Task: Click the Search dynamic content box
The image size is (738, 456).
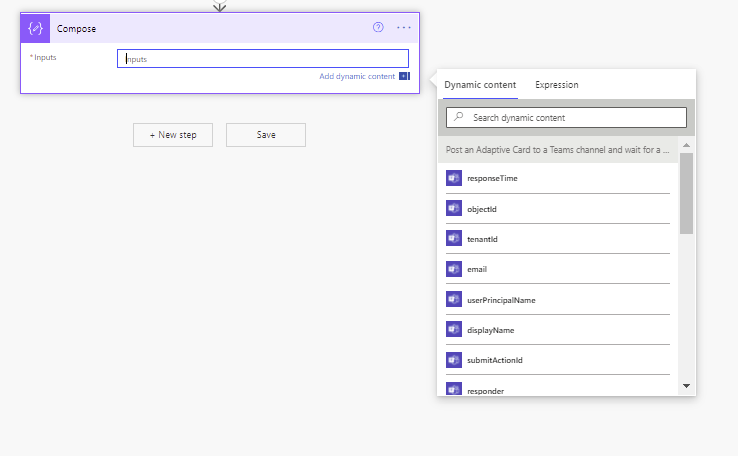Action: tap(566, 118)
